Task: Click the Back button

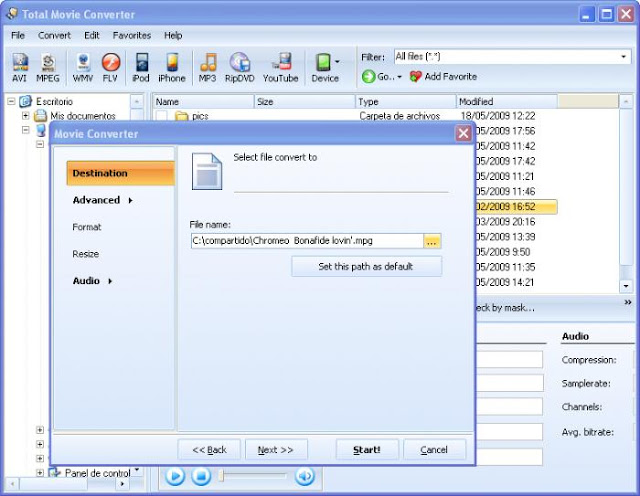Action: click(x=209, y=450)
